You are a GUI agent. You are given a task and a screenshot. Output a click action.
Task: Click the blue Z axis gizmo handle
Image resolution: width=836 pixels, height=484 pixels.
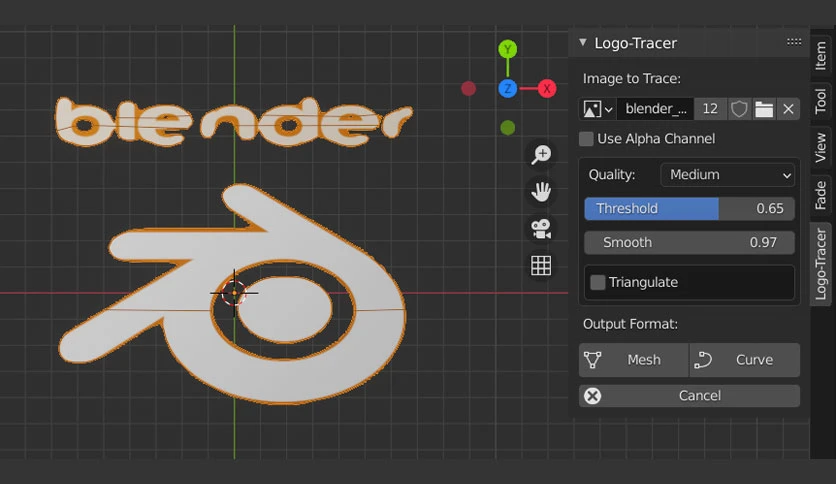[x=508, y=88]
